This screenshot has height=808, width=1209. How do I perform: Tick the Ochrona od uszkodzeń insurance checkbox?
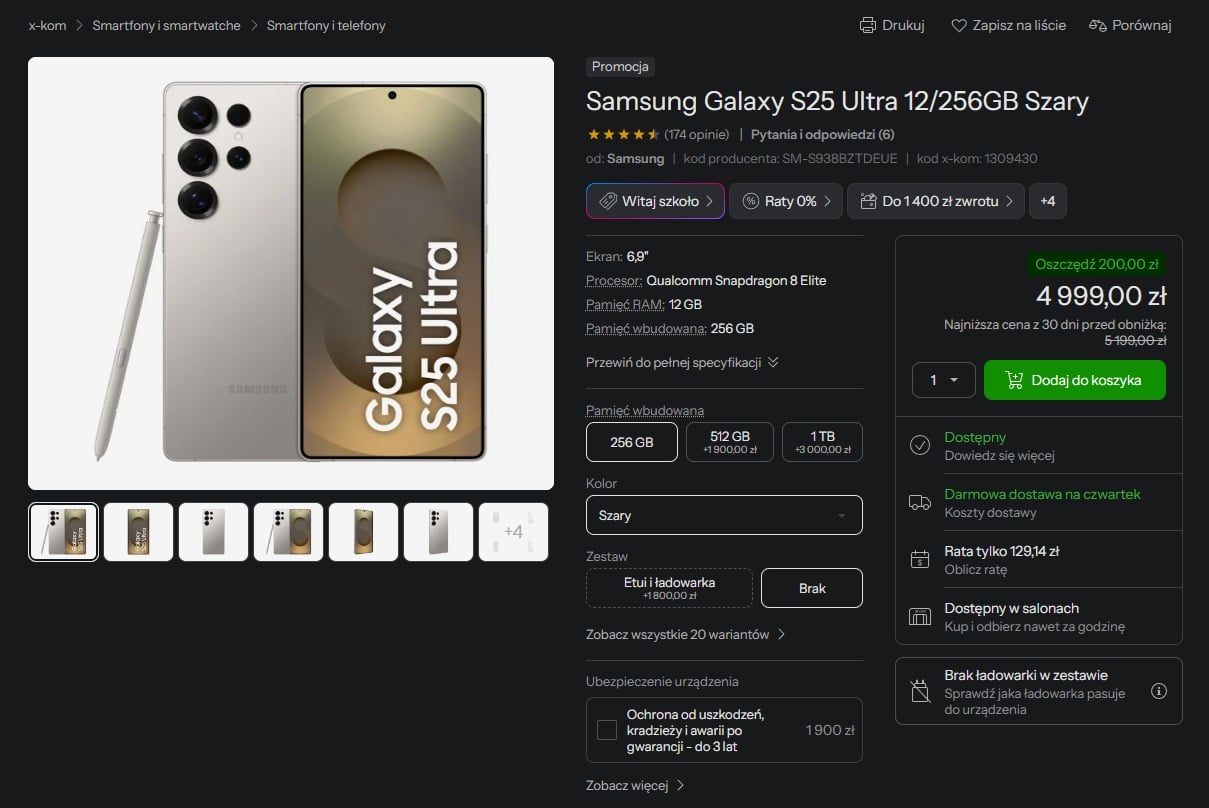607,730
